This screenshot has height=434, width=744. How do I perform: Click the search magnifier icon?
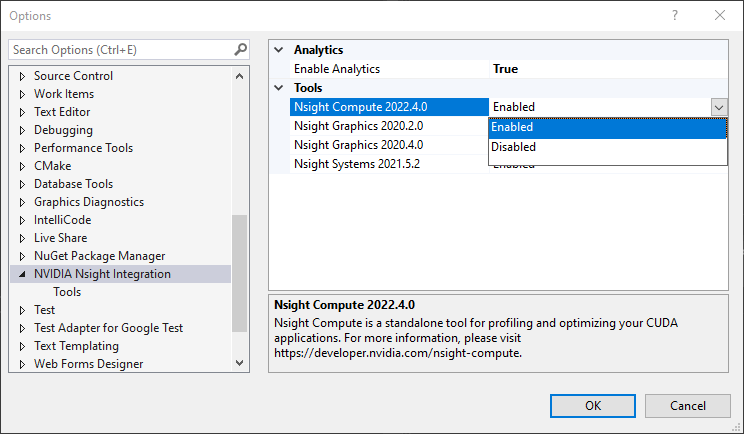pos(240,49)
